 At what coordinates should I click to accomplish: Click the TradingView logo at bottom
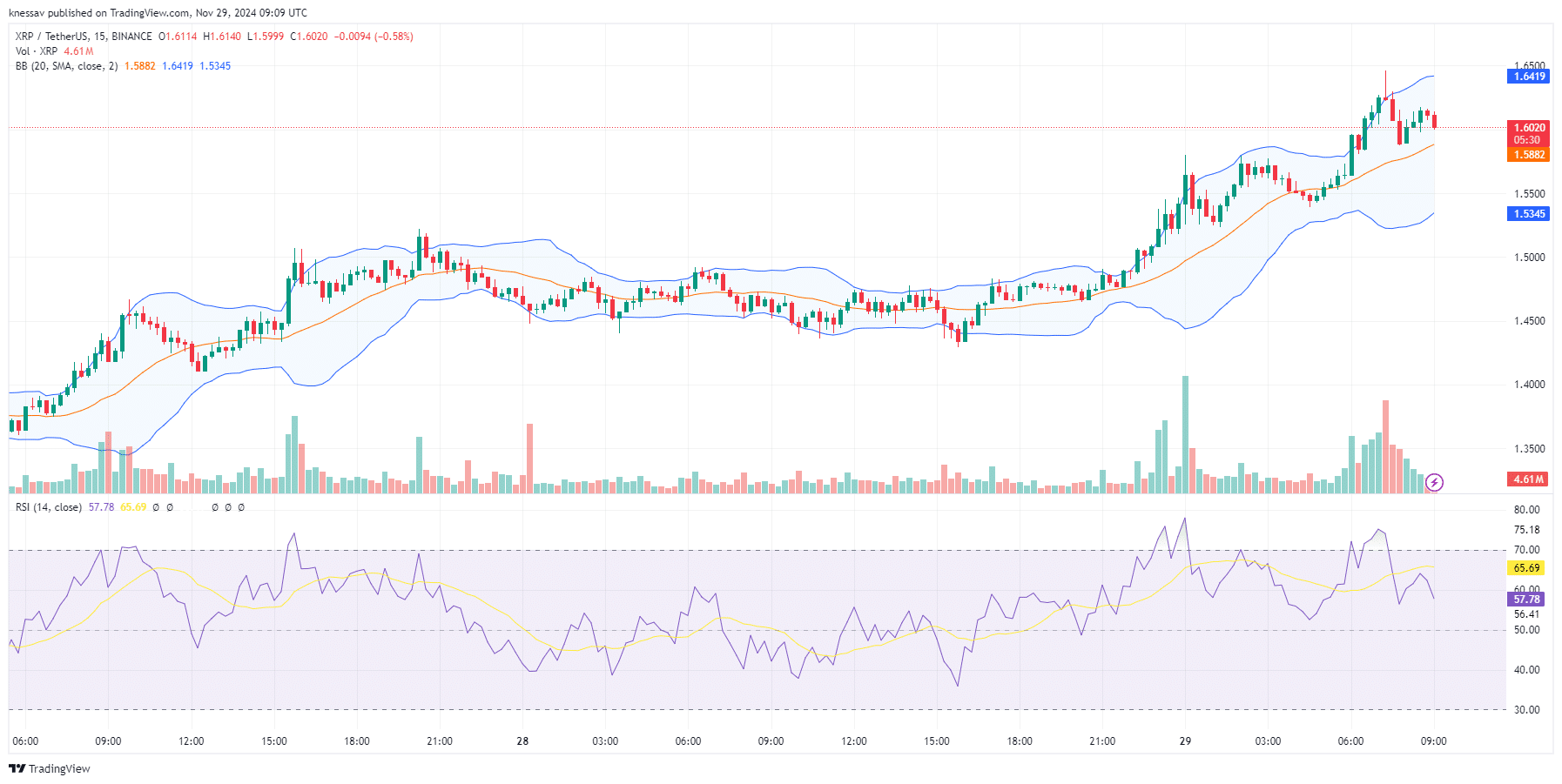tap(50, 768)
